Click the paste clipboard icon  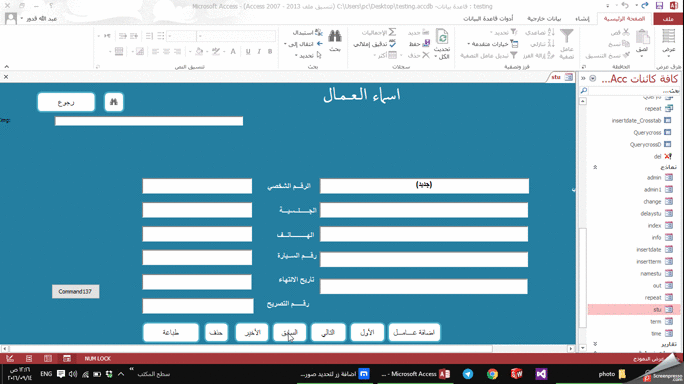pos(642,37)
